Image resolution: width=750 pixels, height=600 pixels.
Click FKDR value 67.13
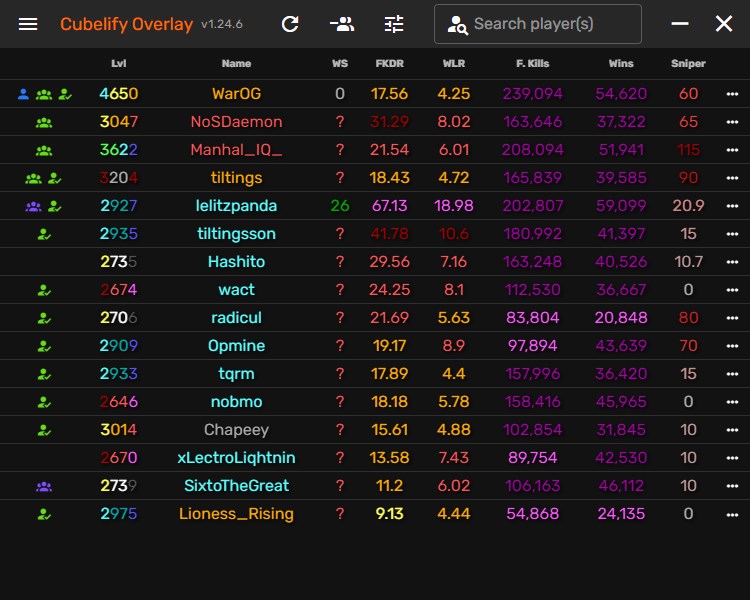[389, 206]
